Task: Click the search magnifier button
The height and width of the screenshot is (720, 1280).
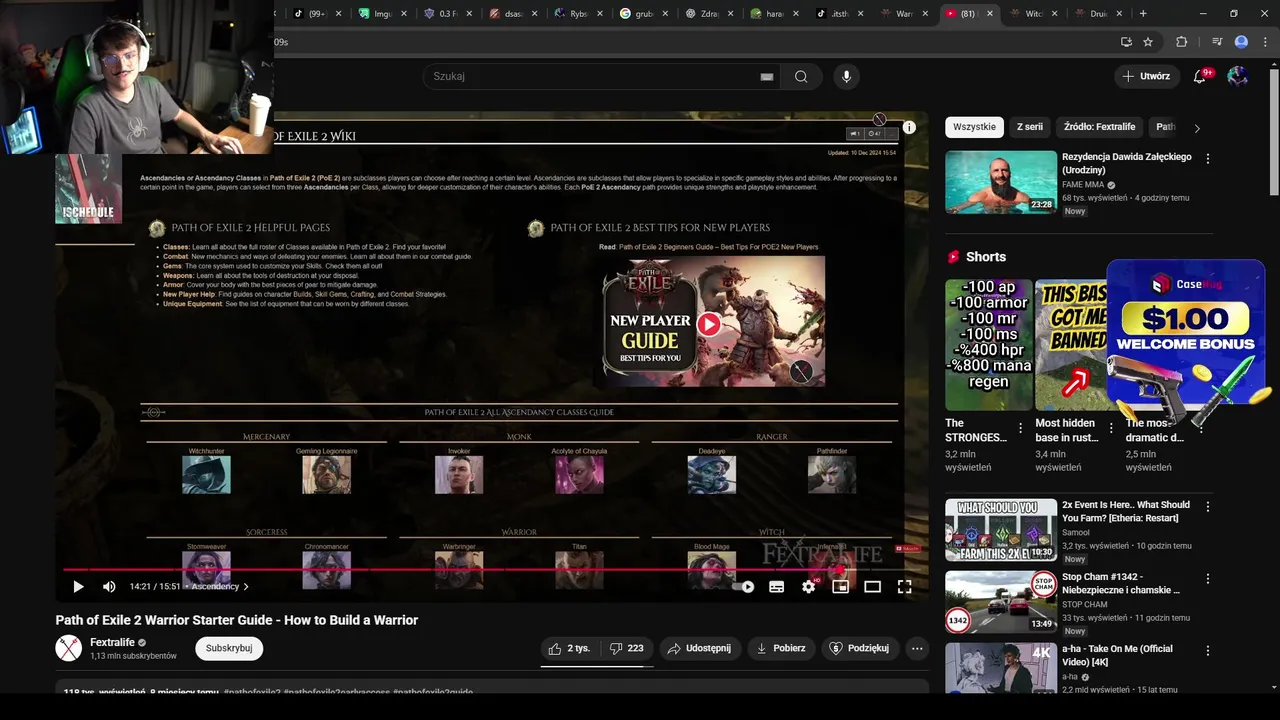Action: click(801, 76)
